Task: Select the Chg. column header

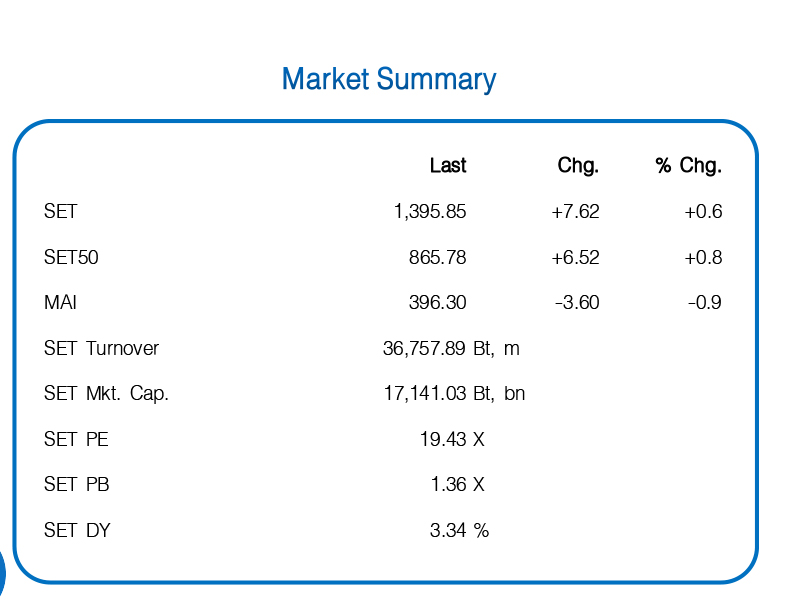Action: (578, 165)
